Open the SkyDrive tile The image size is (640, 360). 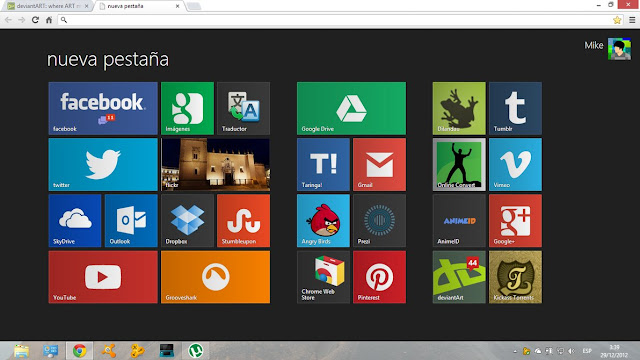click(x=75, y=221)
